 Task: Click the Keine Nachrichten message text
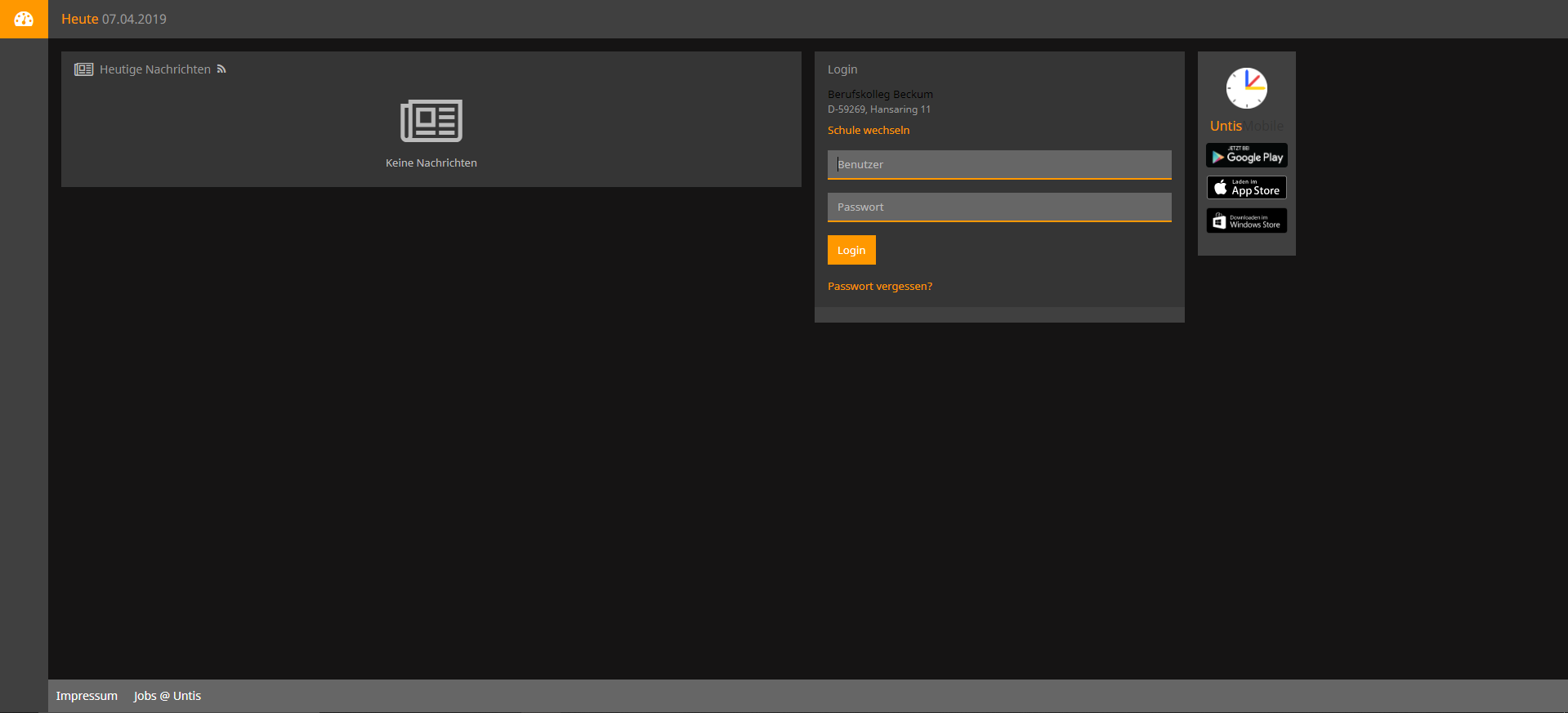pyautogui.click(x=431, y=163)
